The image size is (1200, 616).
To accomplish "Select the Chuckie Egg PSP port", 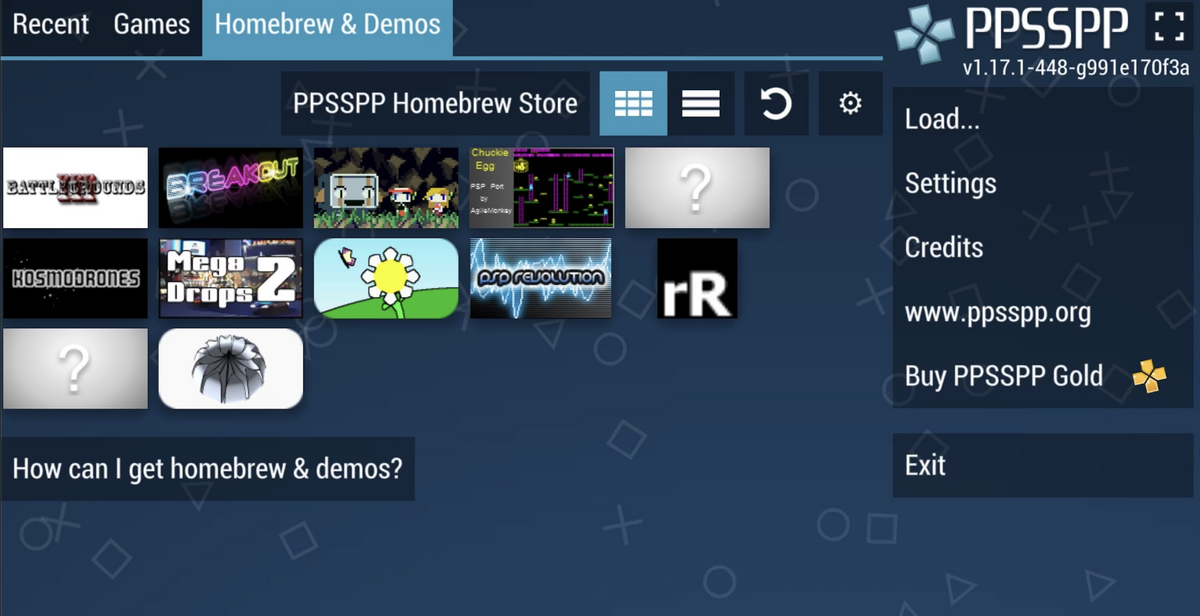I will [x=541, y=187].
